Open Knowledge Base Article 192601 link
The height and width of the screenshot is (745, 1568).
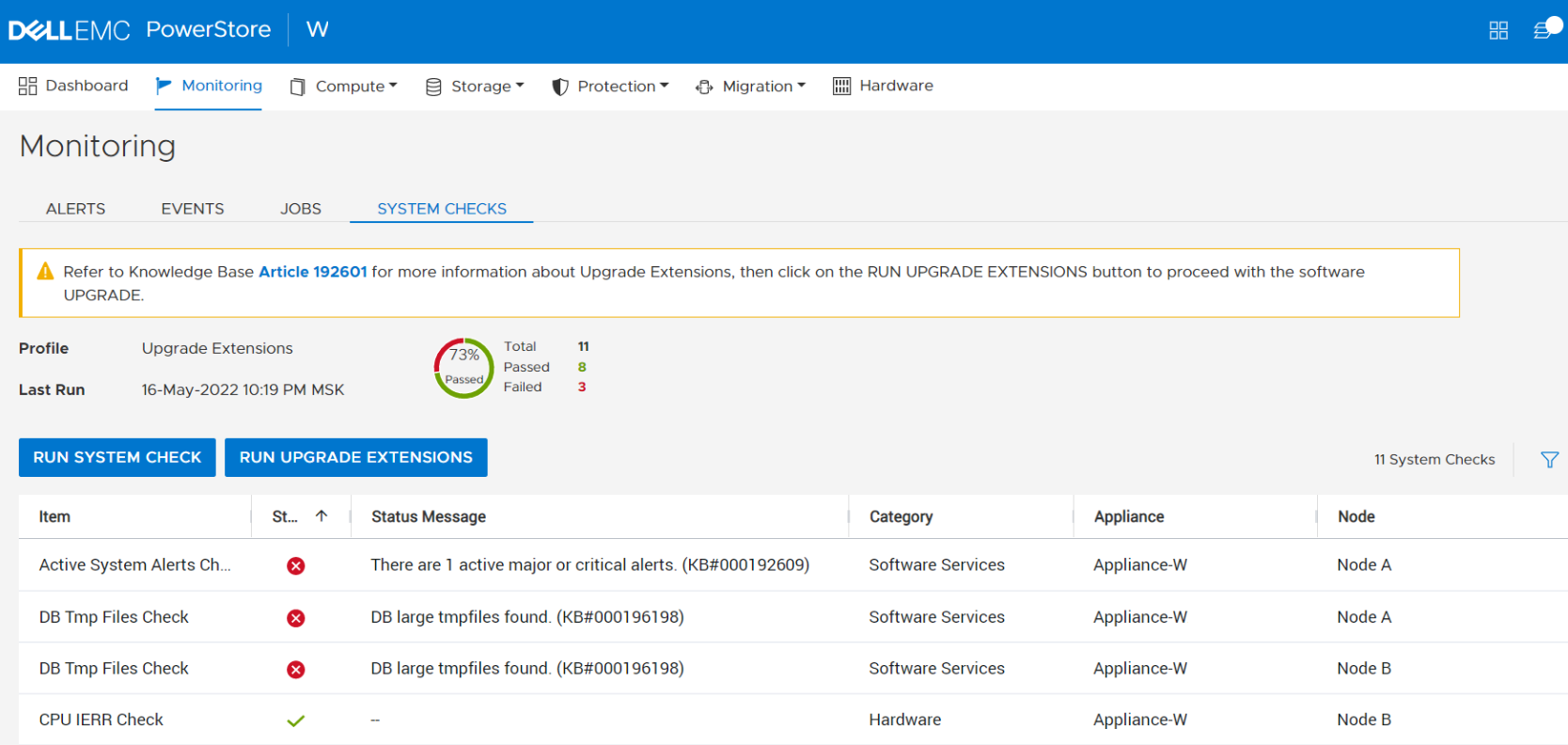coord(312,272)
